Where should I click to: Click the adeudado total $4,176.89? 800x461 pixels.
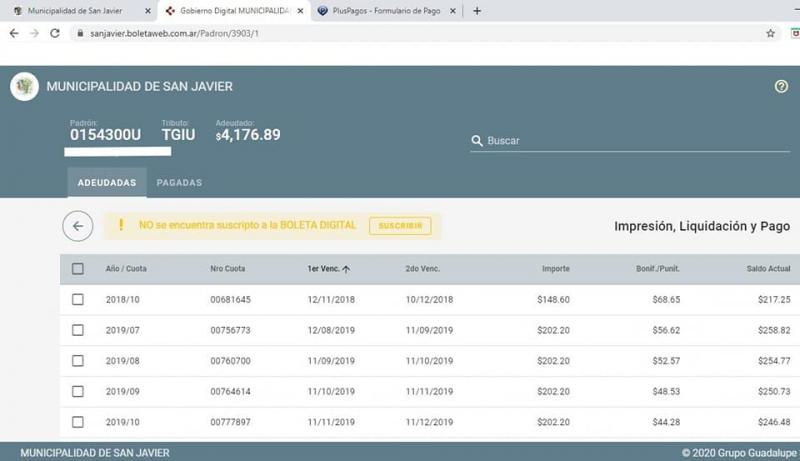pos(248,135)
